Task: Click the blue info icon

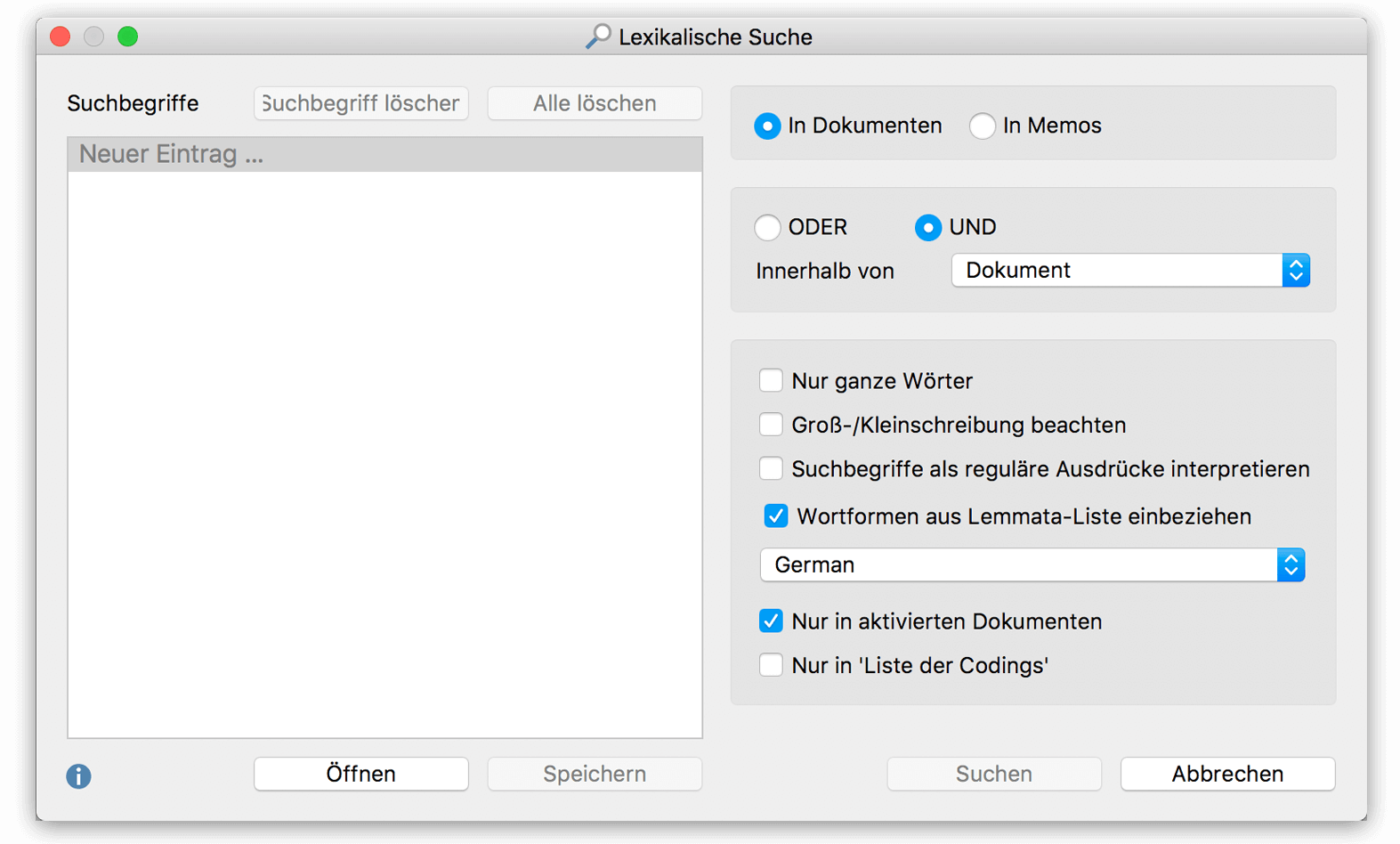Action: [78, 775]
